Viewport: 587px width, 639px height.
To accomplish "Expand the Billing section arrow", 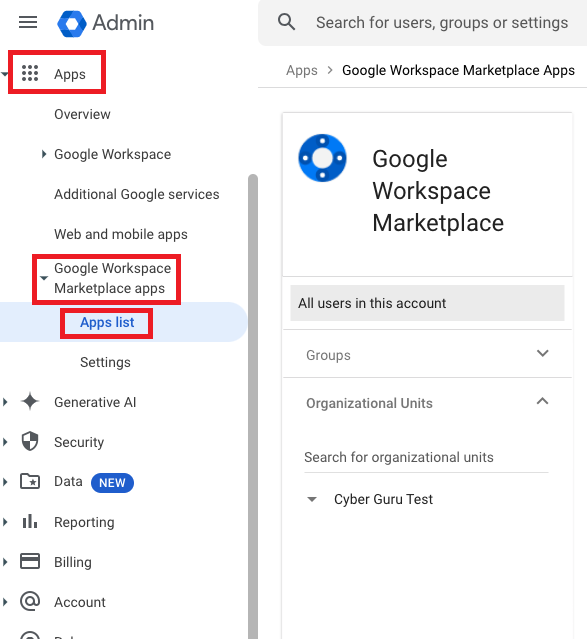I will (5, 562).
